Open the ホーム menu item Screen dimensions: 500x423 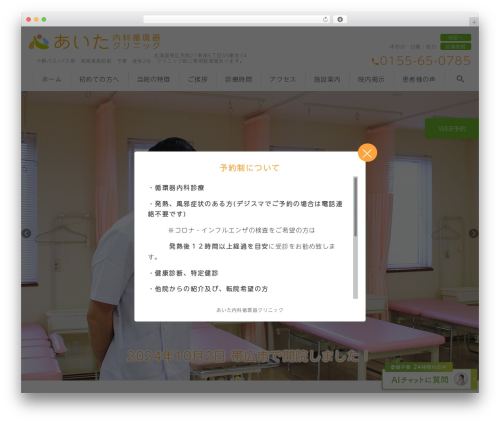[52, 79]
